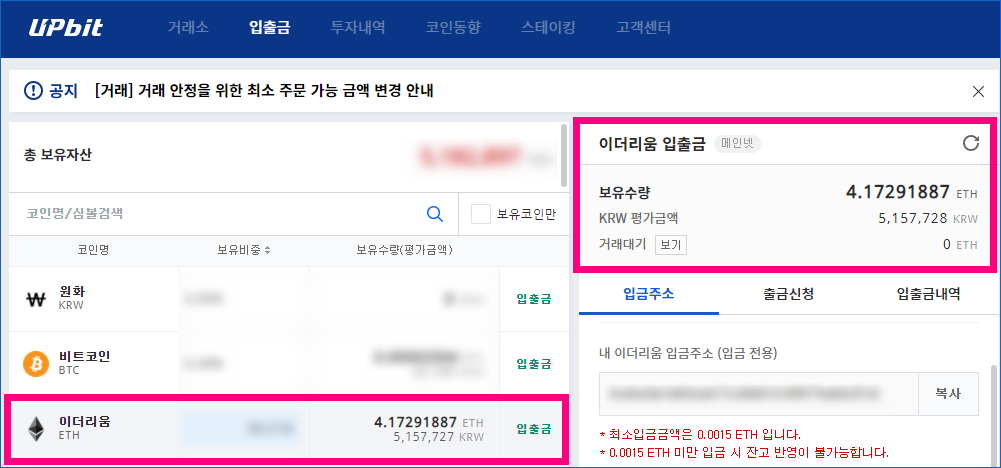Switch to the 입금주소 tab
This screenshot has height=468, width=1001.
[649, 294]
